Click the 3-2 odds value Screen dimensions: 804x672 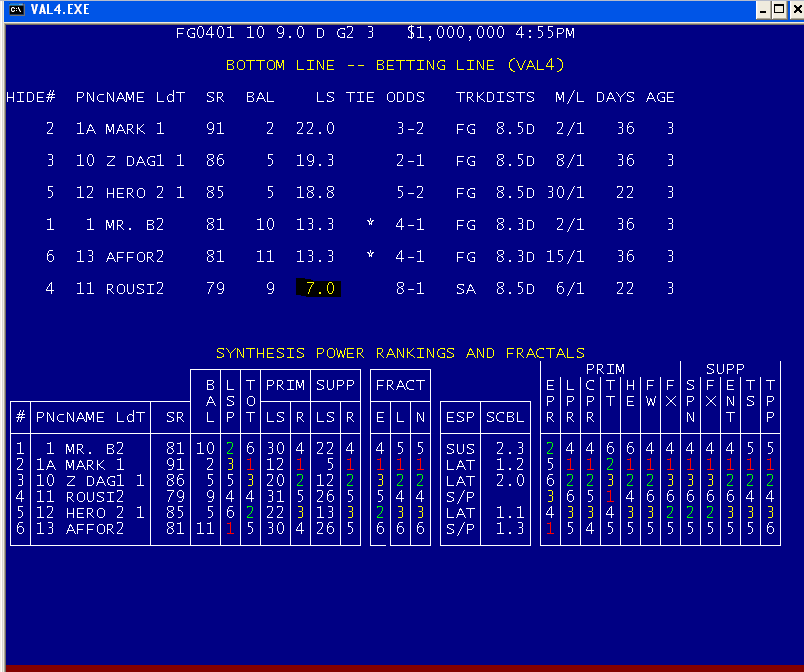click(x=410, y=129)
